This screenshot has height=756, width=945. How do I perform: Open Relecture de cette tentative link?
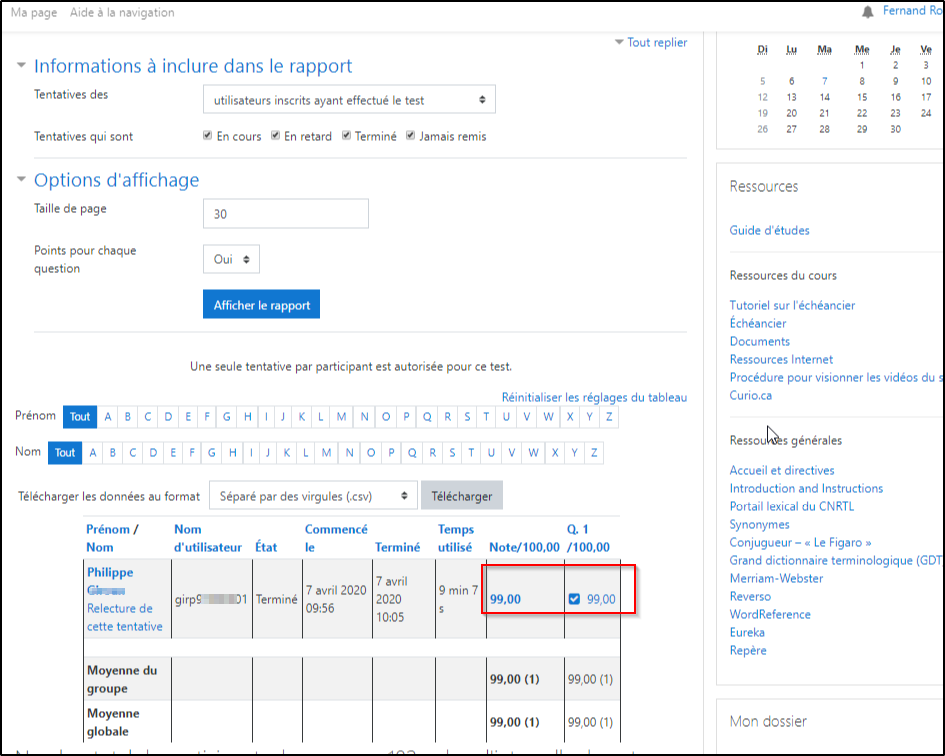pyautogui.click(x=120, y=617)
